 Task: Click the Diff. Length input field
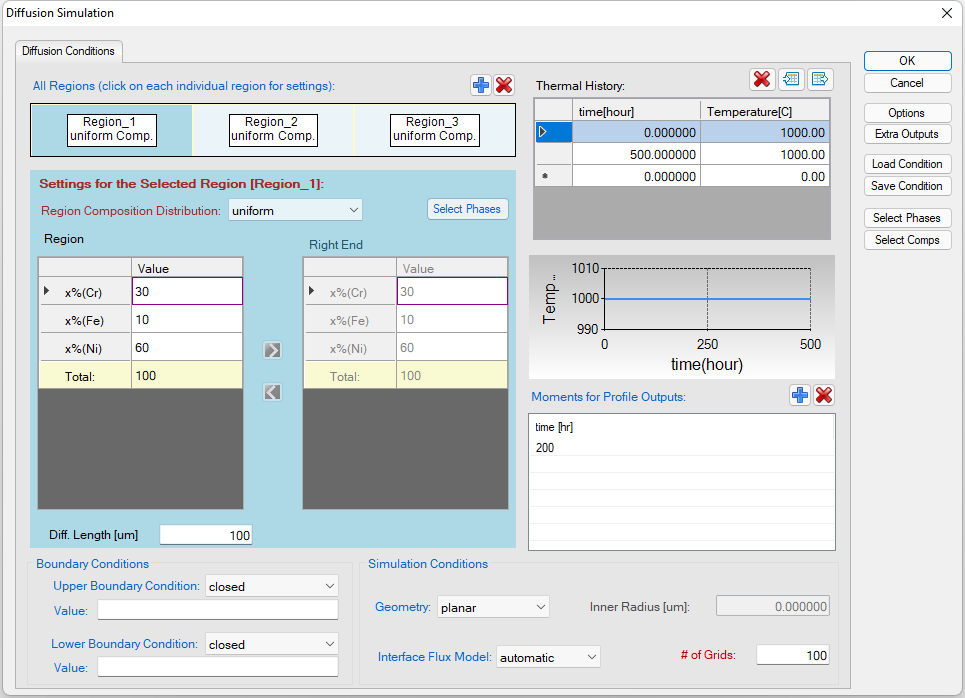pos(205,535)
